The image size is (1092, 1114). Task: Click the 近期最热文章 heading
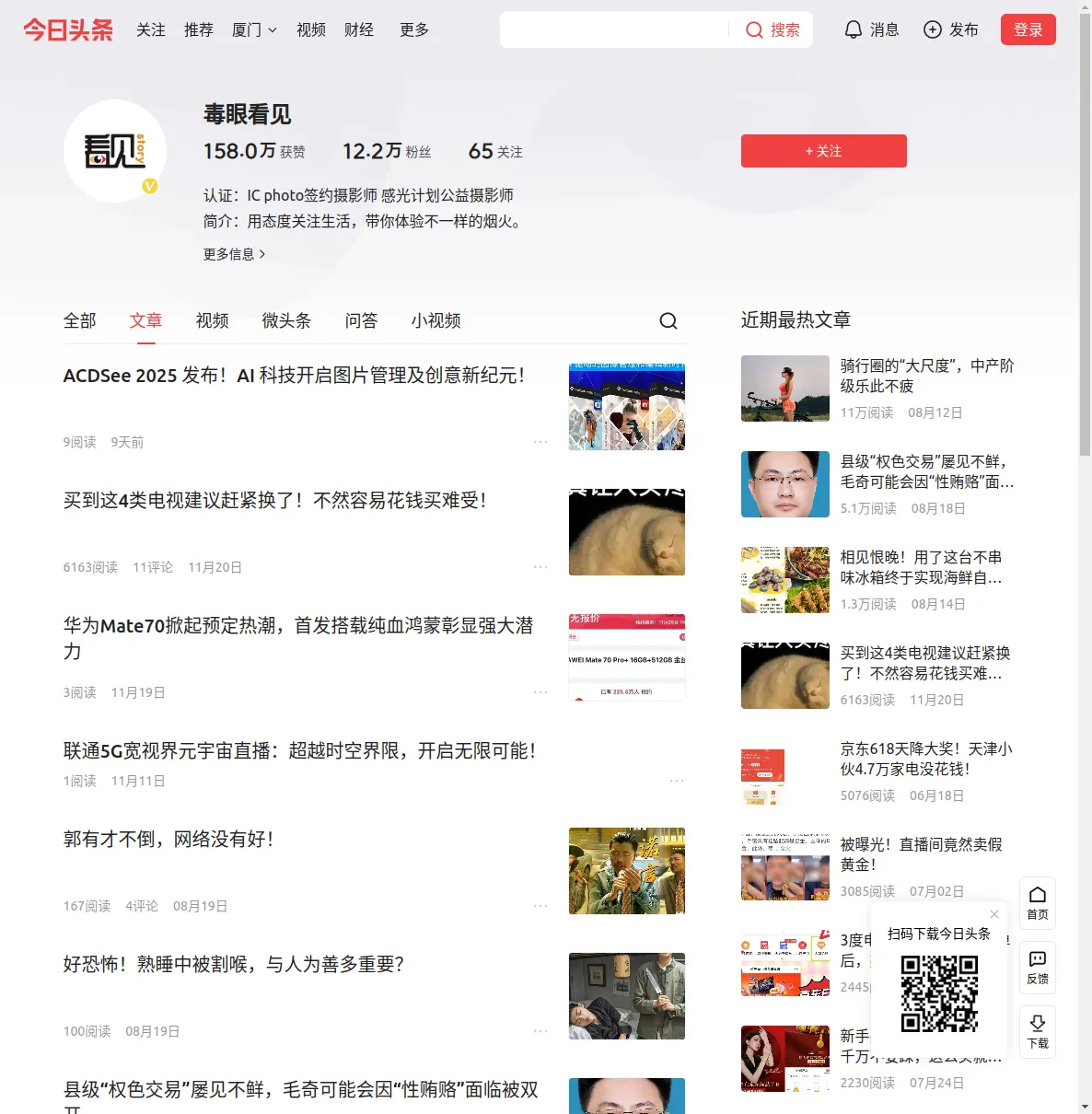pos(796,320)
